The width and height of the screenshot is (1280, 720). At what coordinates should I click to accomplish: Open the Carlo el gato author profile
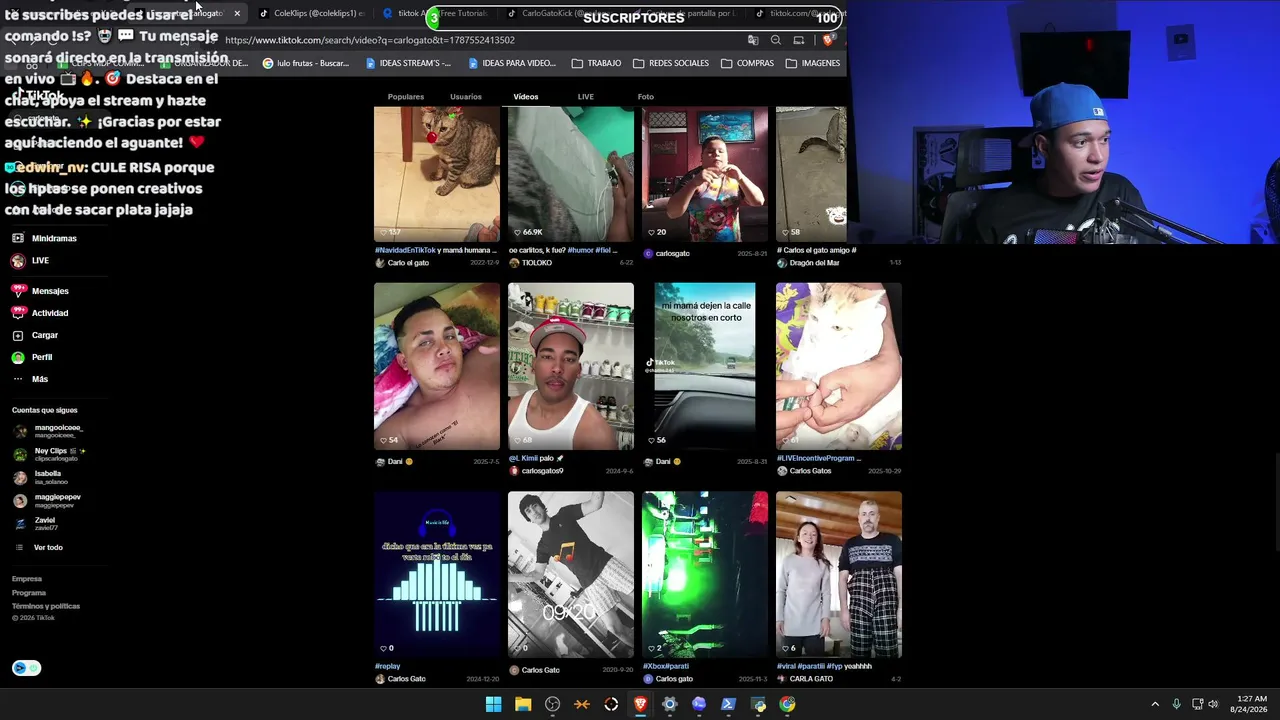coord(402,263)
